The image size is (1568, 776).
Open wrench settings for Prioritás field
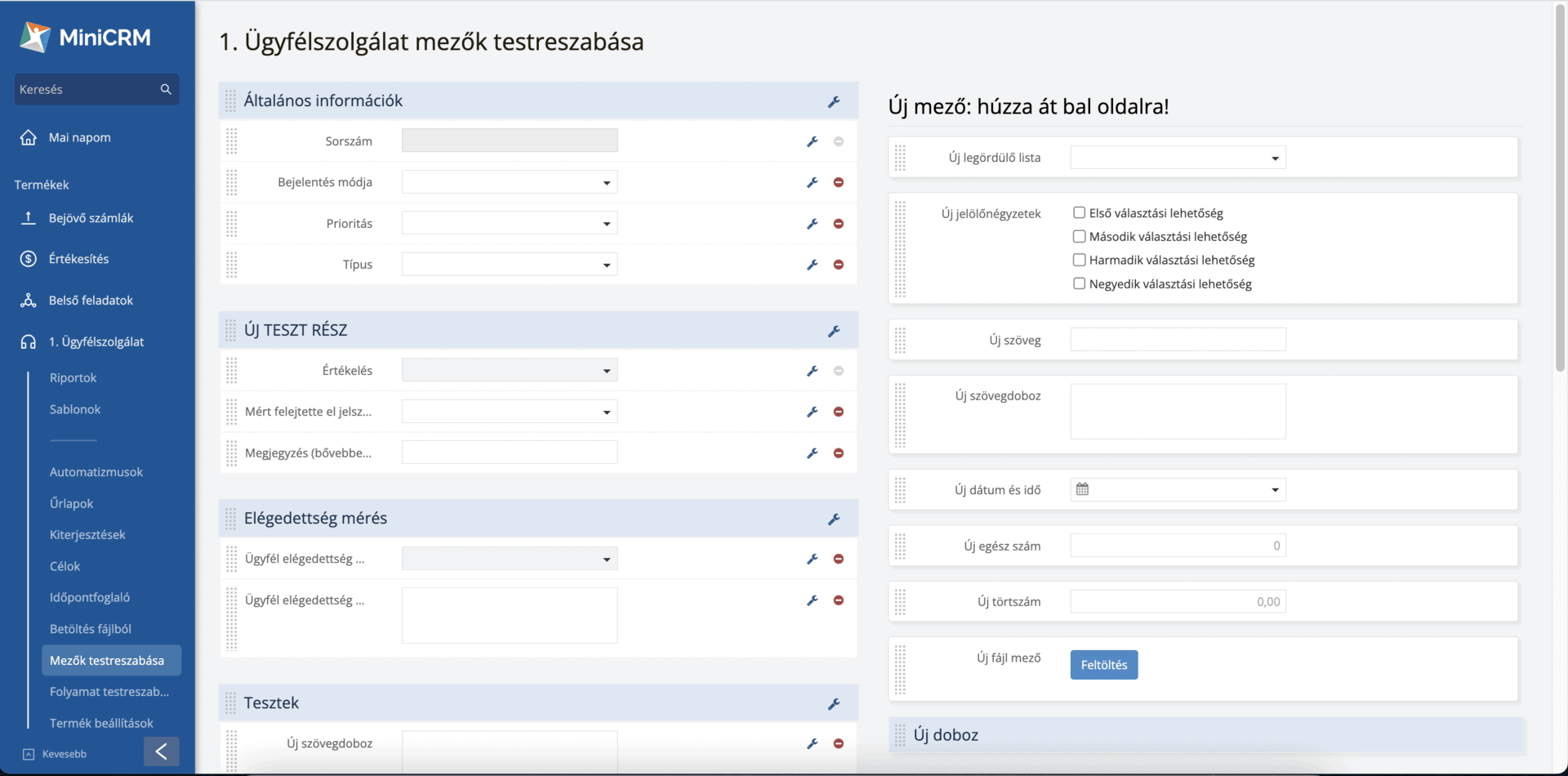812,224
